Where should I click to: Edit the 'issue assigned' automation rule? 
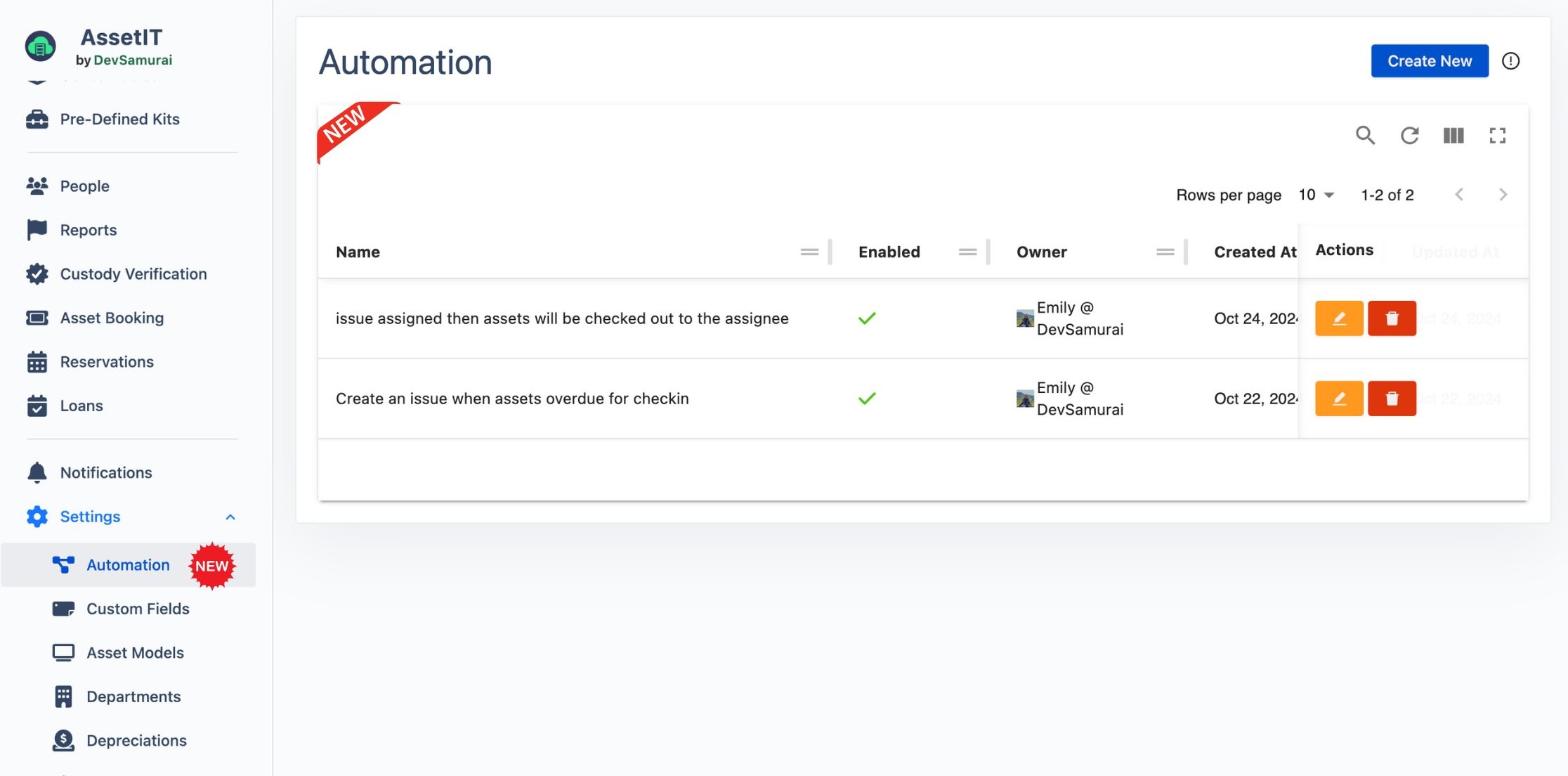point(1339,318)
